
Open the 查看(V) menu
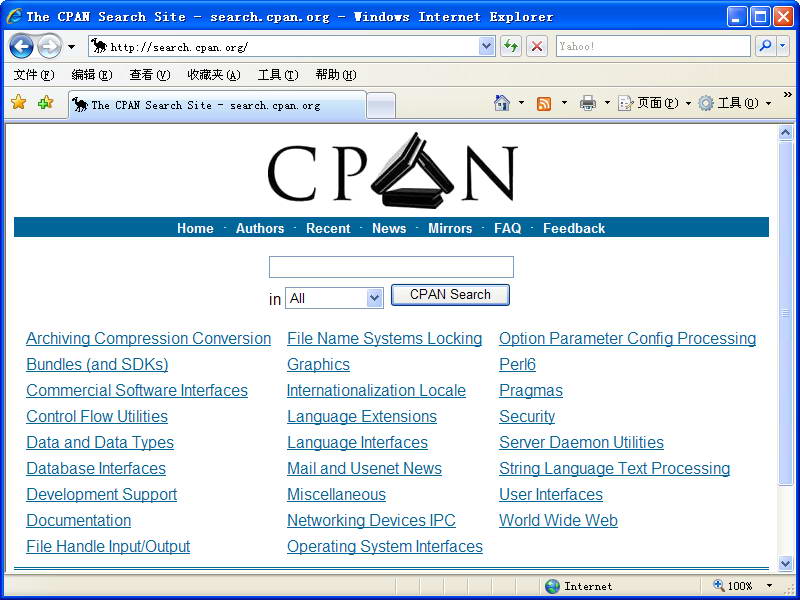click(x=149, y=75)
